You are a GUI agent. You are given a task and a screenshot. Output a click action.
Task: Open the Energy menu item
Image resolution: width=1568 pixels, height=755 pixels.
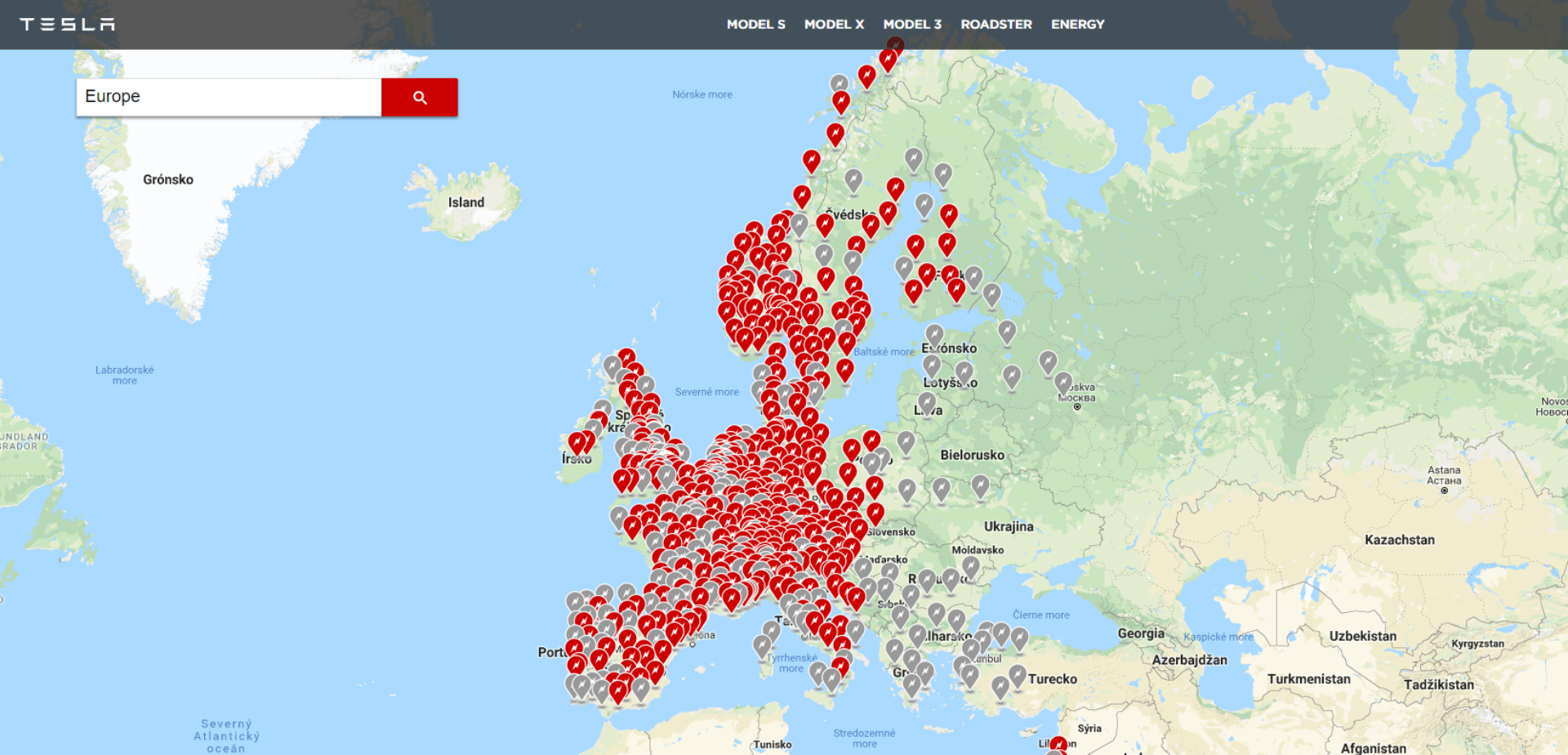click(1077, 24)
